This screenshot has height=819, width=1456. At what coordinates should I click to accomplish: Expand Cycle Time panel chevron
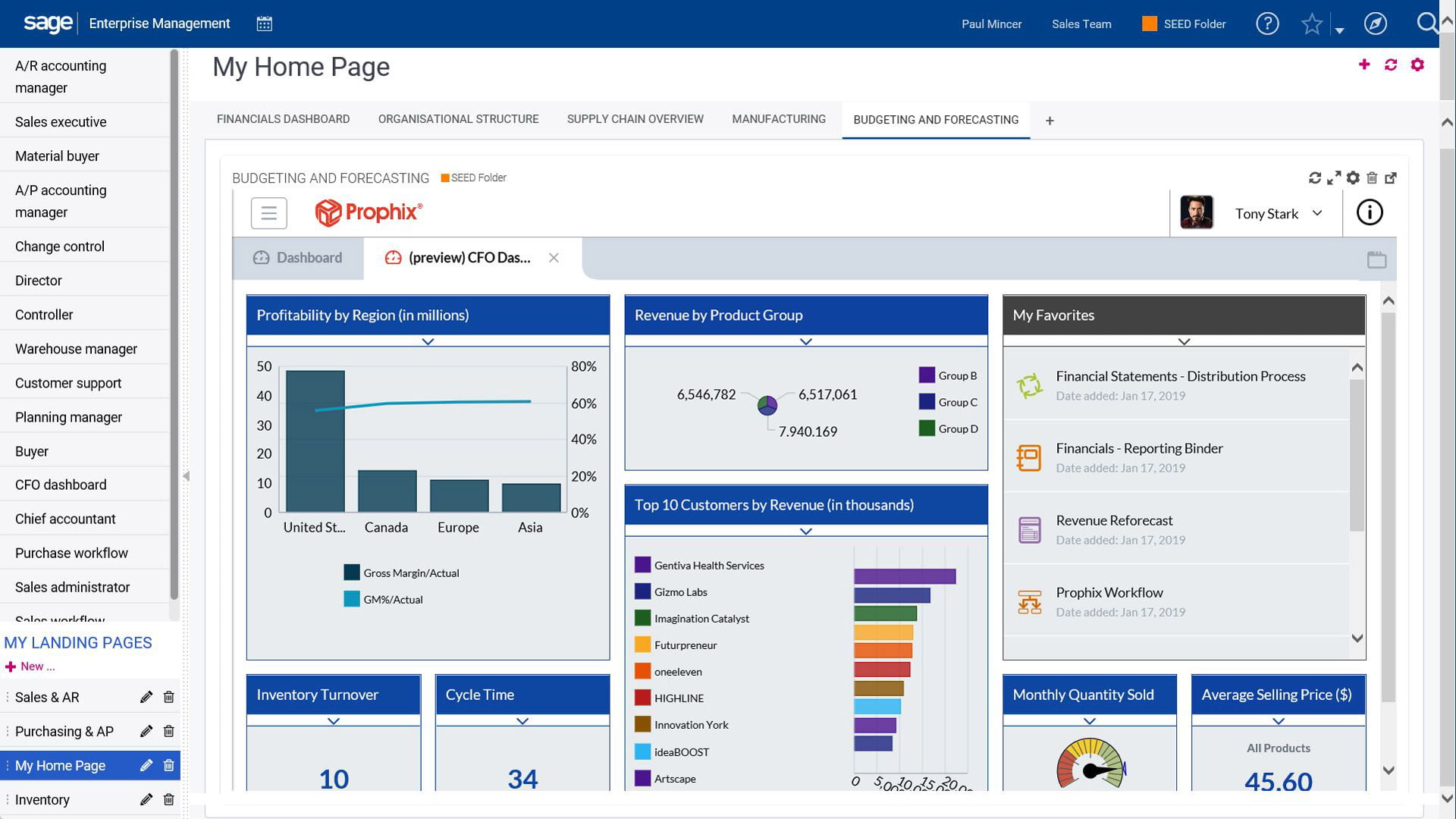[522, 721]
